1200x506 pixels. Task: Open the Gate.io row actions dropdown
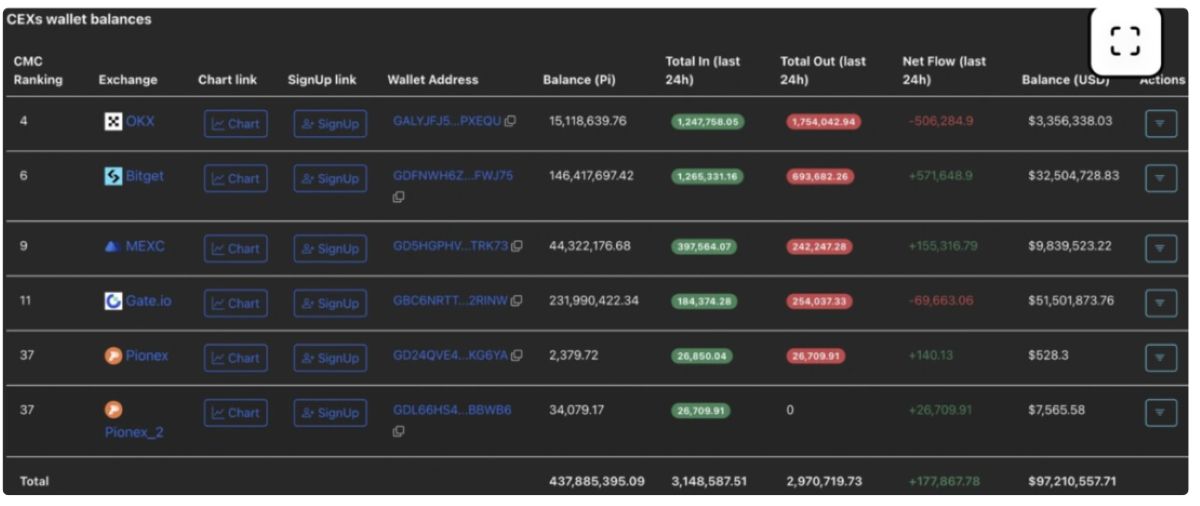click(x=1160, y=302)
